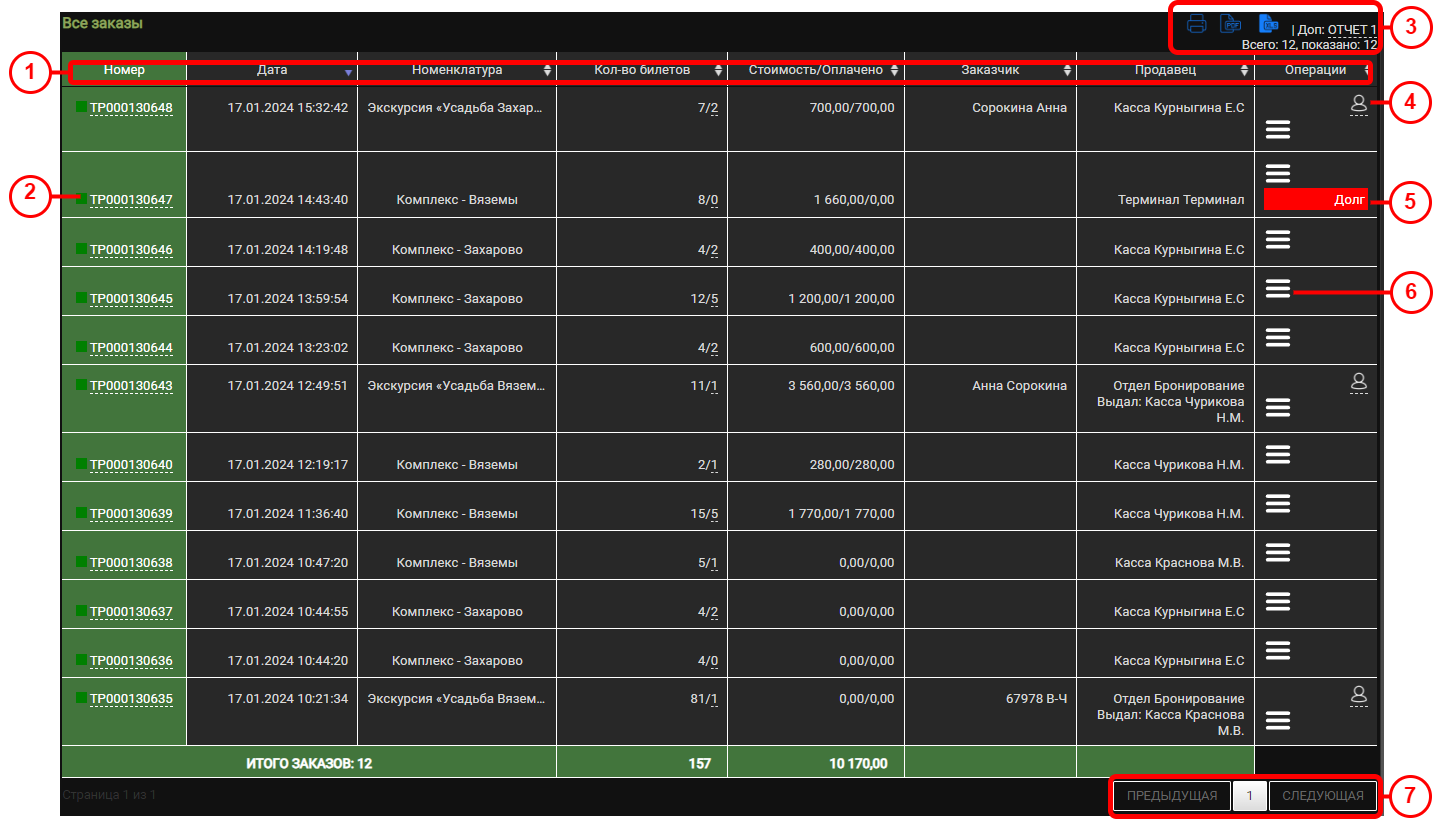This screenshot has width=1441, height=819.
Task: Click the red Долг debt label
Action: 1316,199
